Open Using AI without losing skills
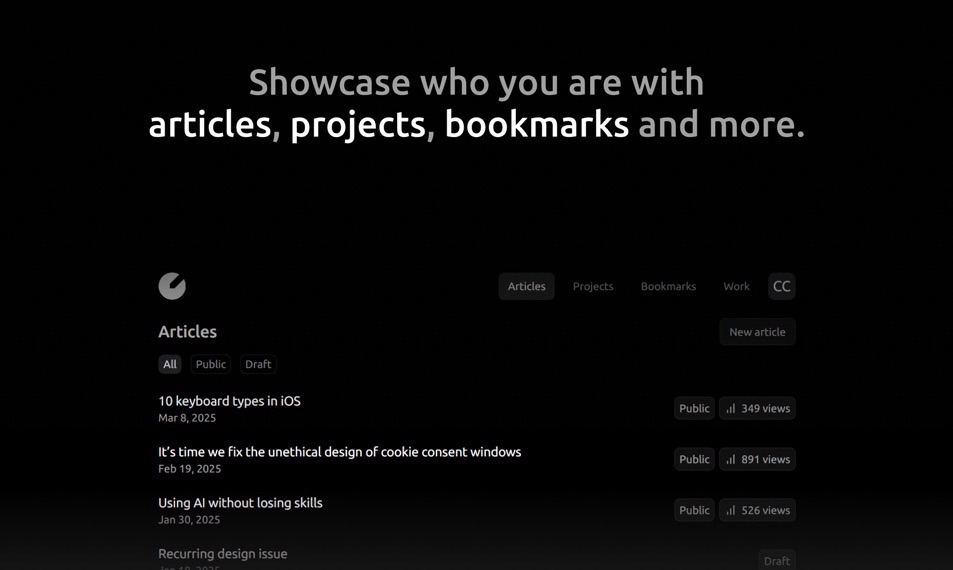 240,503
